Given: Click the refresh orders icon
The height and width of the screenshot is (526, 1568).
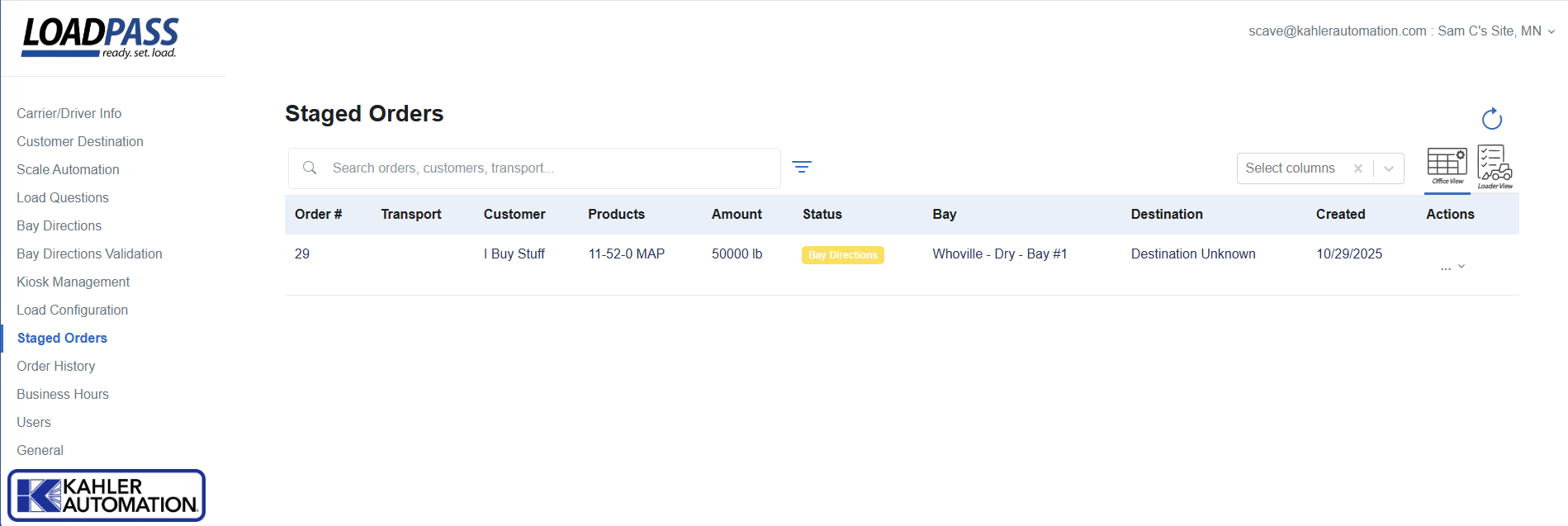Looking at the screenshot, I should (x=1491, y=119).
